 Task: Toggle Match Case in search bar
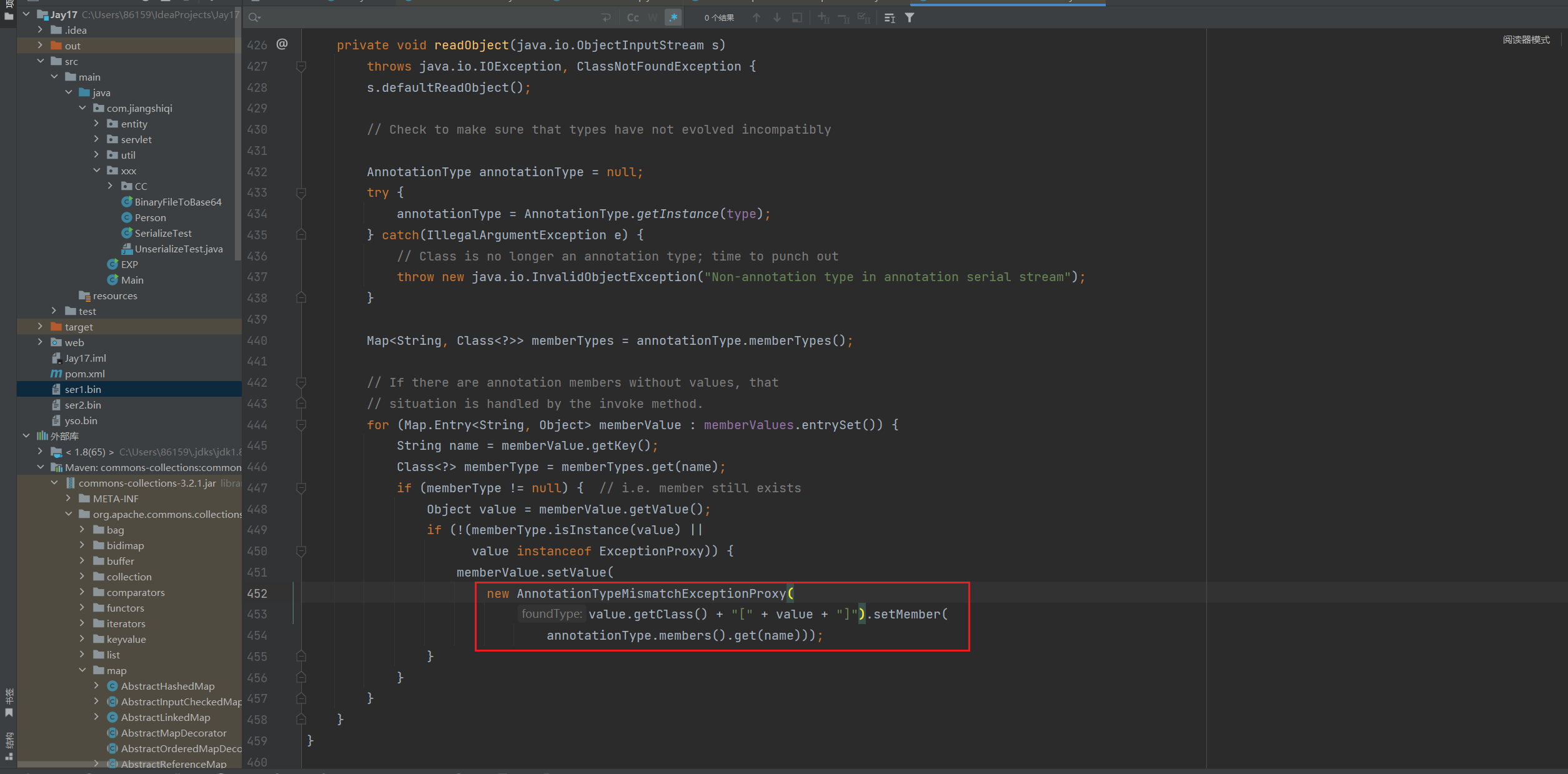tap(633, 17)
